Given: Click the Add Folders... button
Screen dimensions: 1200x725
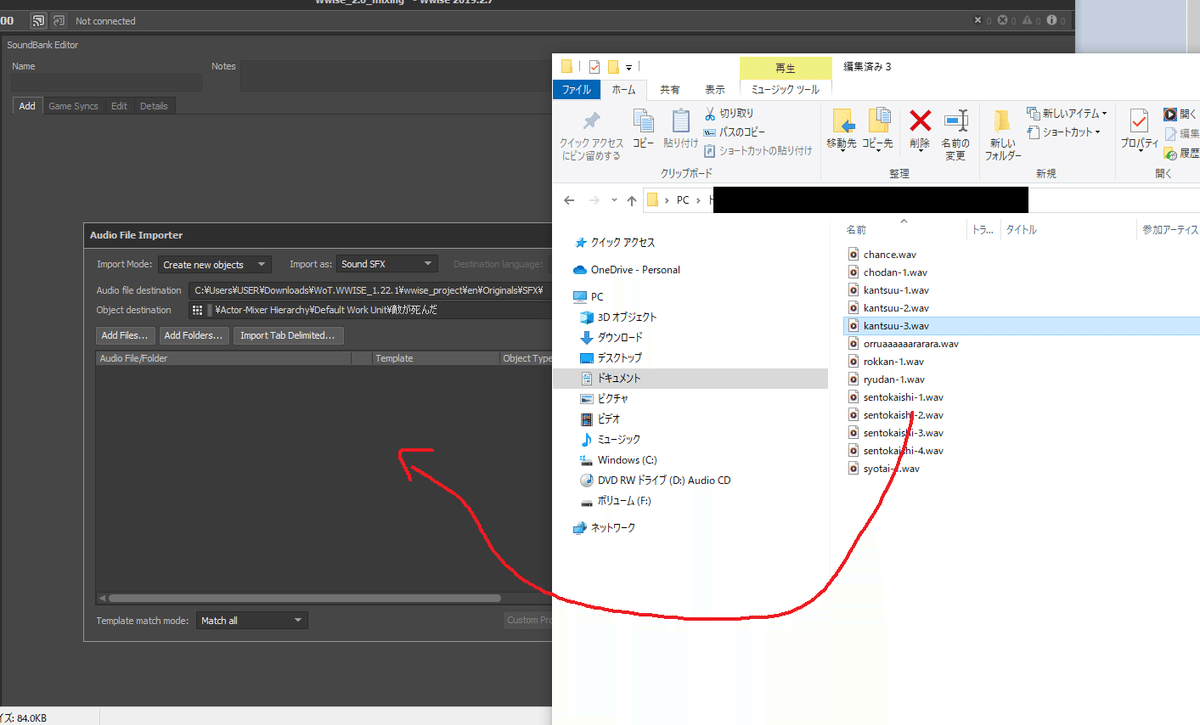Looking at the screenshot, I should [x=194, y=335].
